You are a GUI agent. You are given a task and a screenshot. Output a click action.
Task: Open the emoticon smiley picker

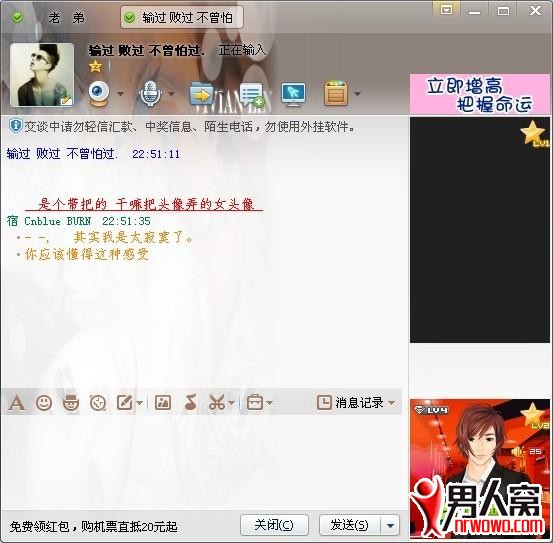tap(44, 402)
